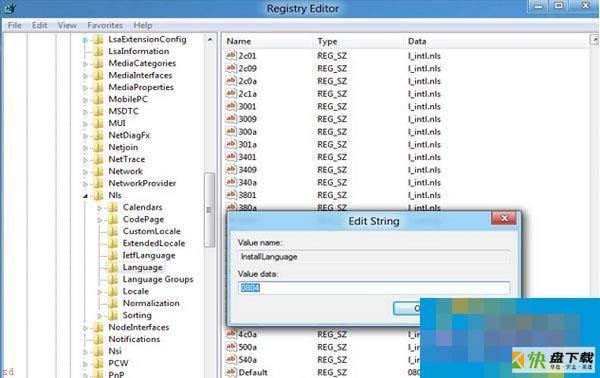
Task: Click OK in the Edit String dialog
Action: pos(407,308)
